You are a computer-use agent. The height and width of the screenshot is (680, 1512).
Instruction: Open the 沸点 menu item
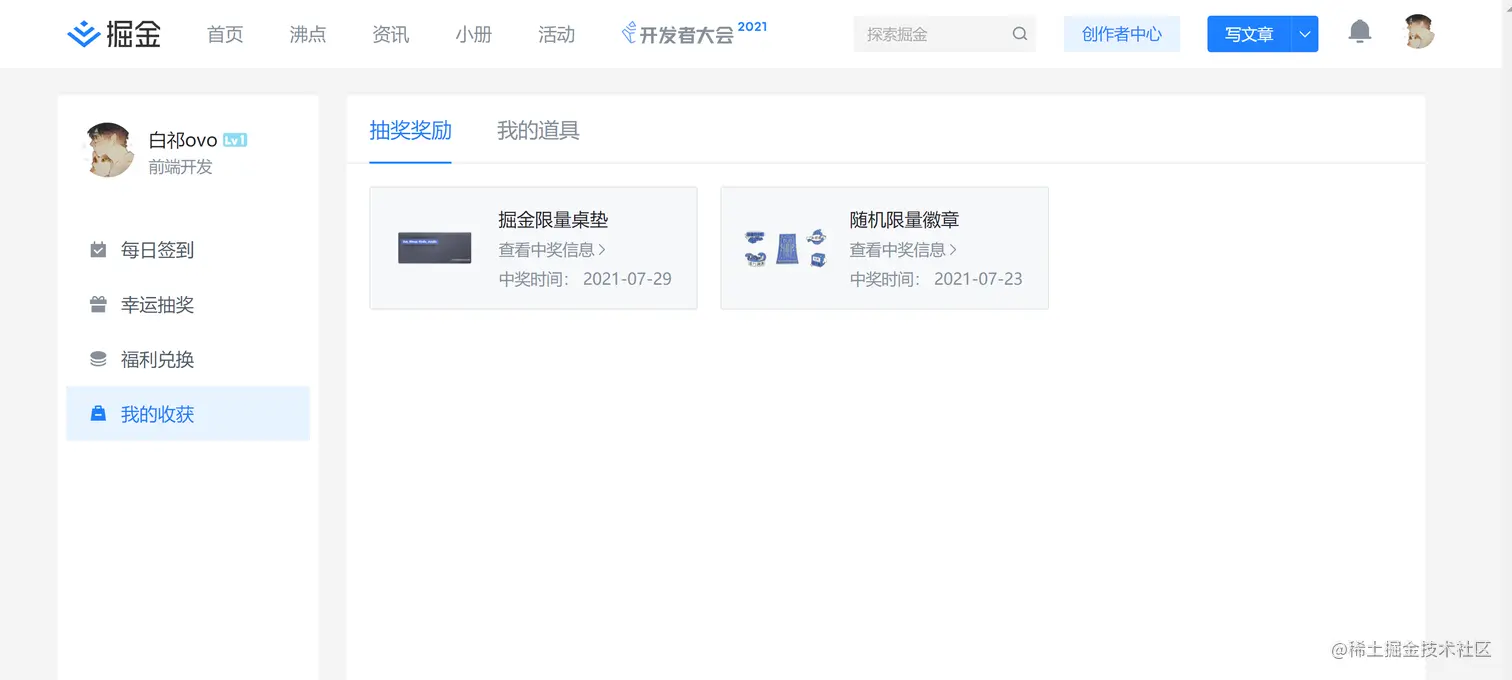tap(307, 34)
